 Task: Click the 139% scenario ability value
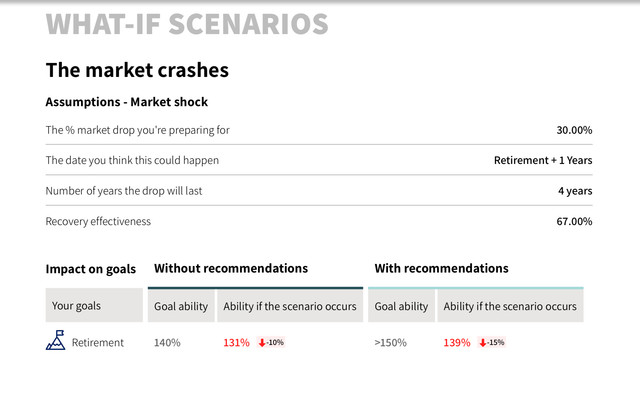click(x=457, y=343)
